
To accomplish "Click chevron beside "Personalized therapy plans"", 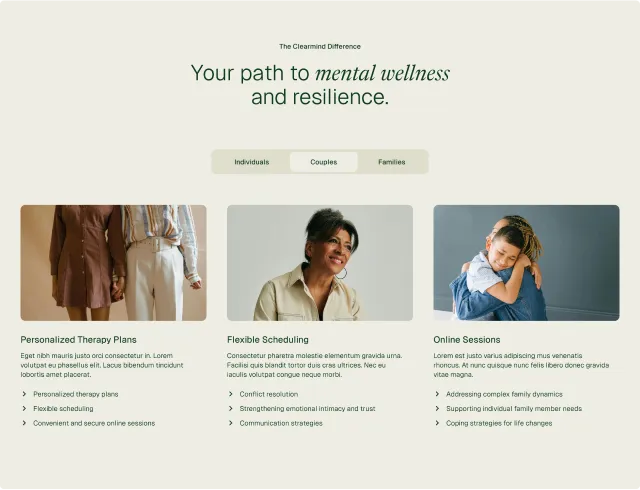I will click(24, 394).
